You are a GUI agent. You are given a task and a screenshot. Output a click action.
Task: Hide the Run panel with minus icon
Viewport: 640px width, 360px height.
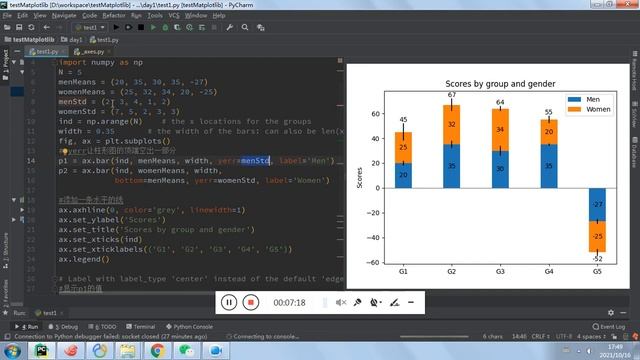coord(623,313)
